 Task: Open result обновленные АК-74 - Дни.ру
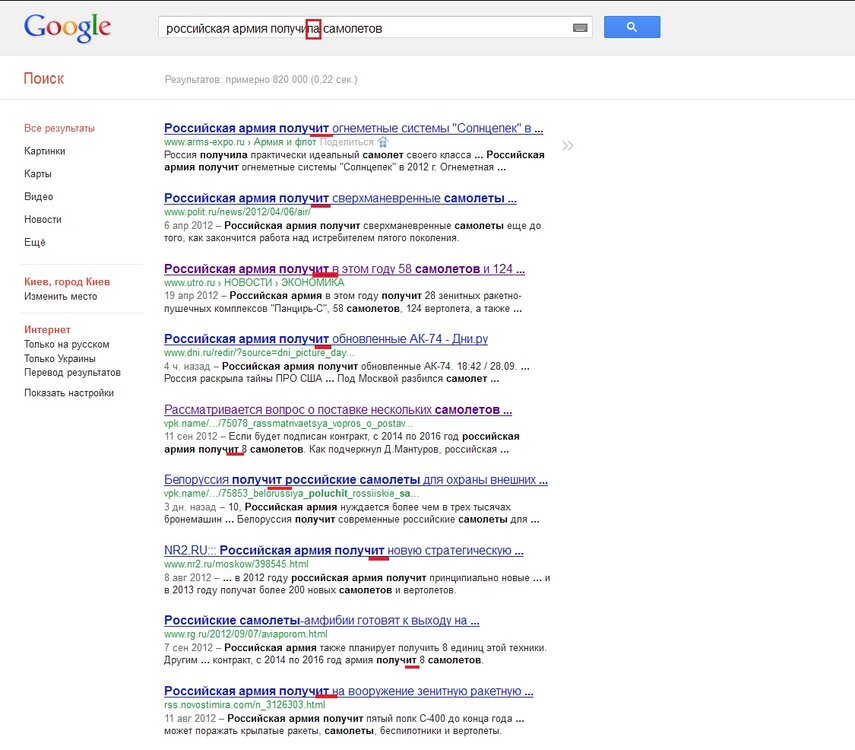[x=326, y=339]
